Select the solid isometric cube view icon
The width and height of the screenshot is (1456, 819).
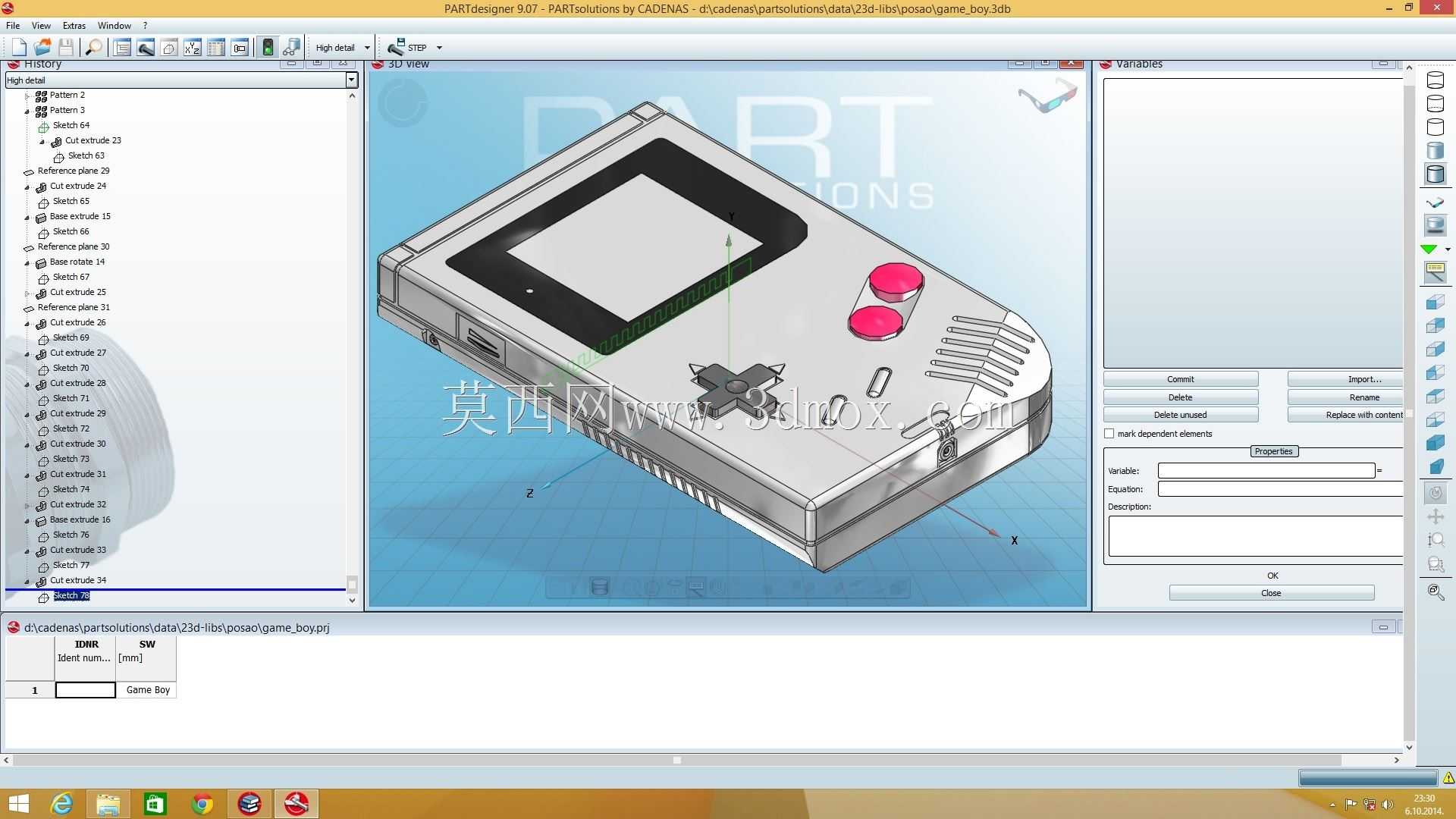pyautogui.click(x=1436, y=444)
